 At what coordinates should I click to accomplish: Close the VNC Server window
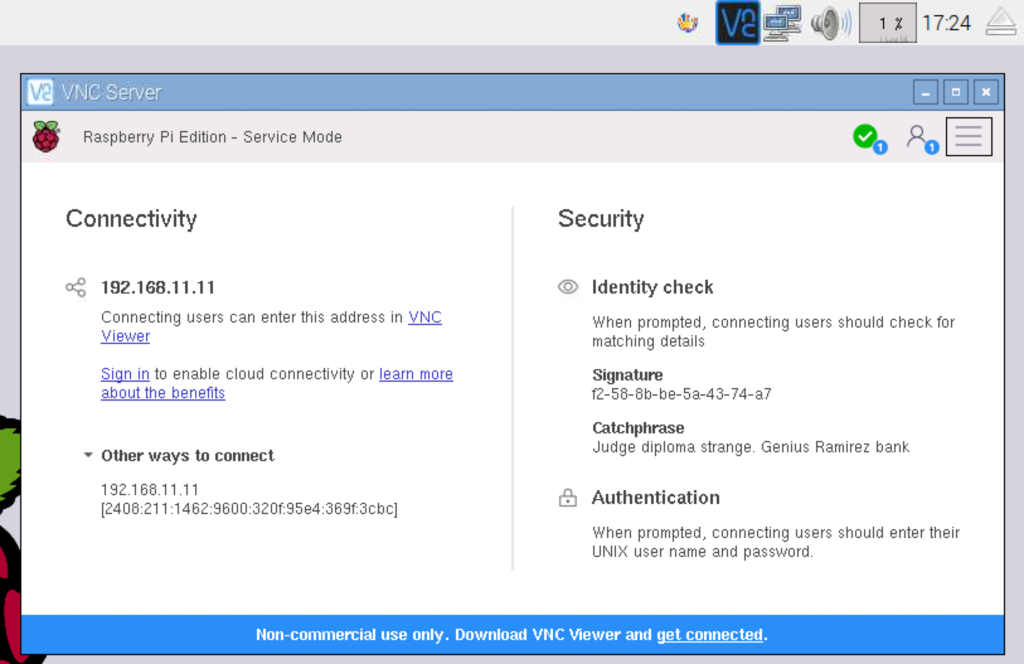986,92
